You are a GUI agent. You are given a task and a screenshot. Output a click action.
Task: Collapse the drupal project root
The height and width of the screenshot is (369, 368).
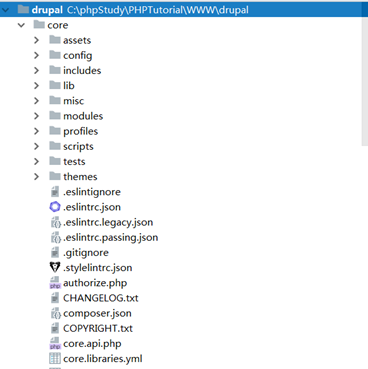(x=5, y=10)
